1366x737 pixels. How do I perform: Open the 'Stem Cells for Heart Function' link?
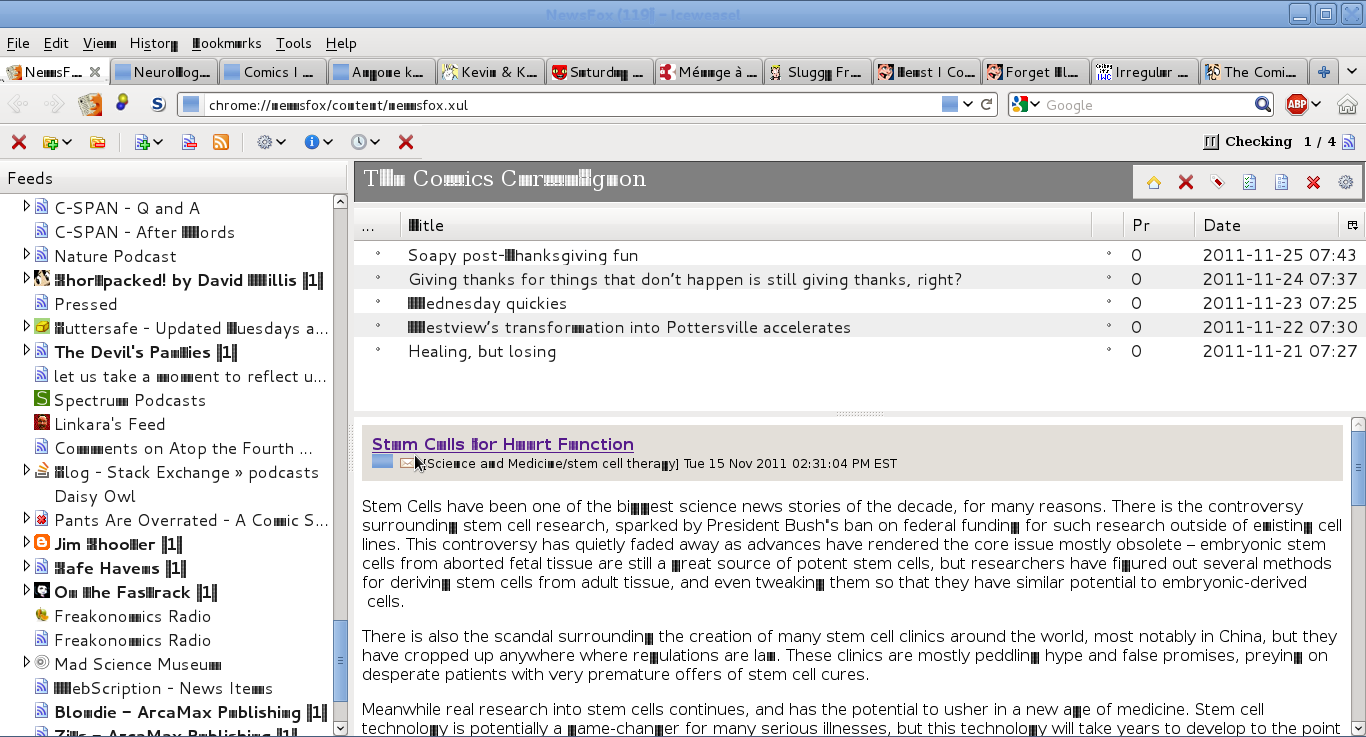(502, 444)
